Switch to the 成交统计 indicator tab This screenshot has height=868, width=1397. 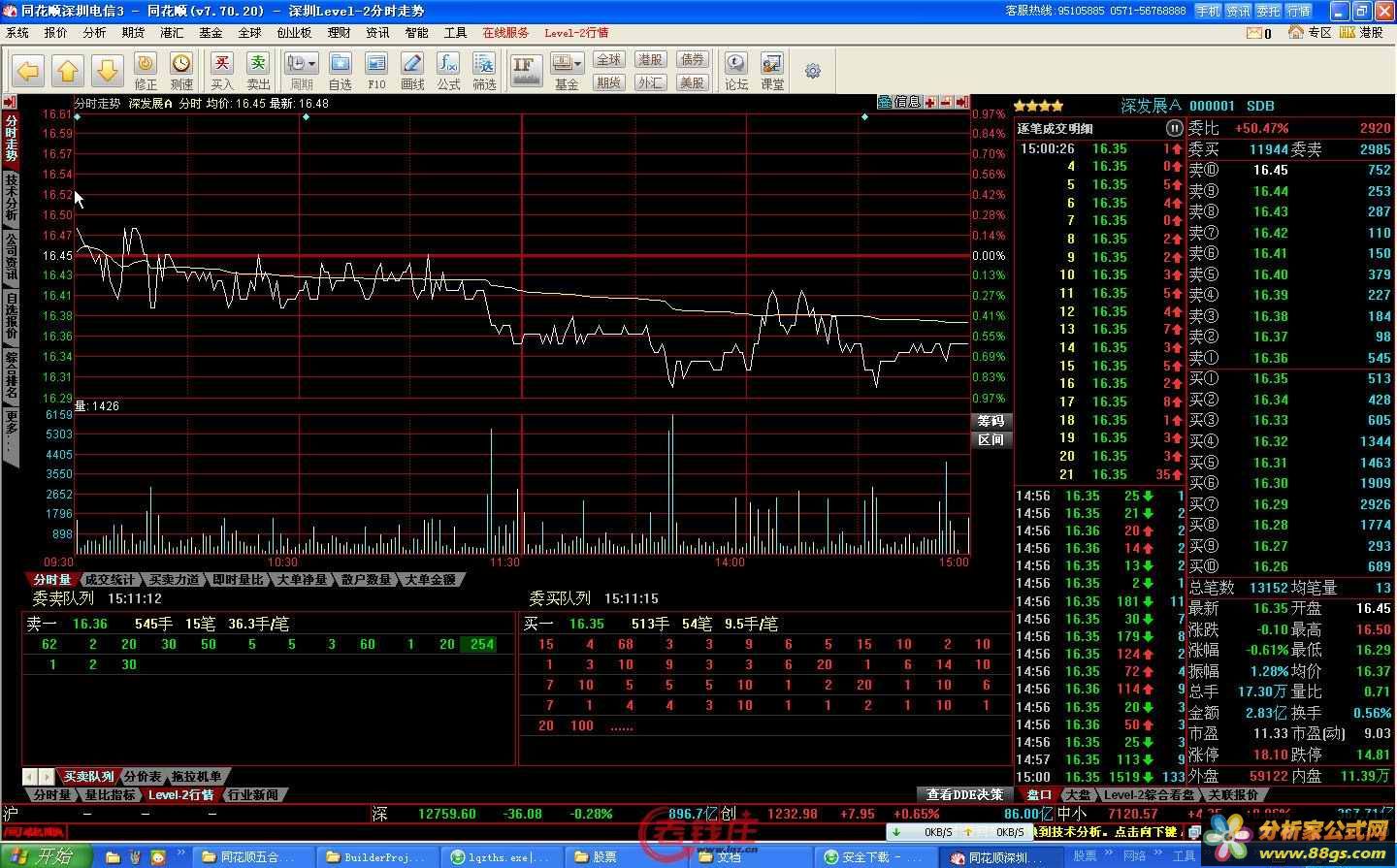coord(109,580)
